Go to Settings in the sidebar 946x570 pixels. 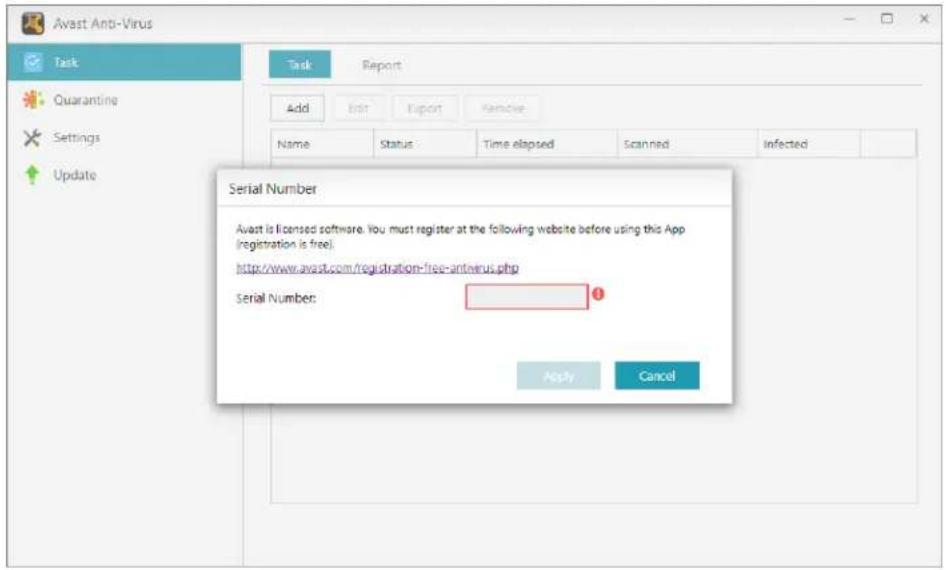pos(77,138)
